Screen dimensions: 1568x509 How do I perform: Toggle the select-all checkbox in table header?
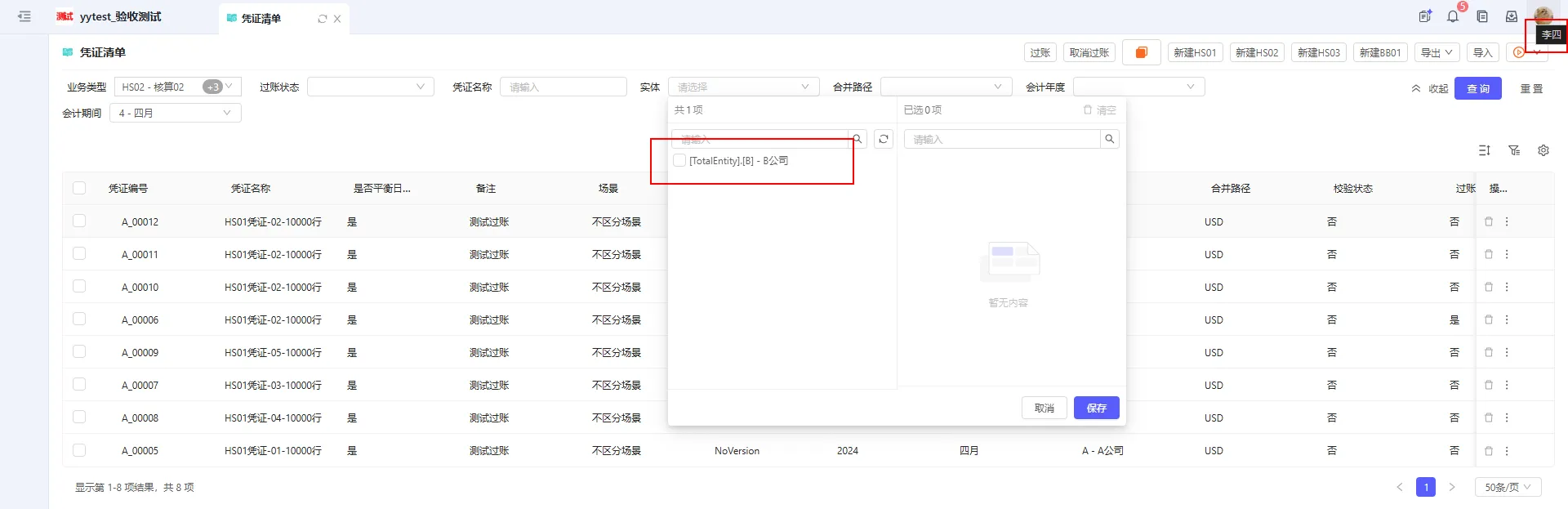coord(79,188)
